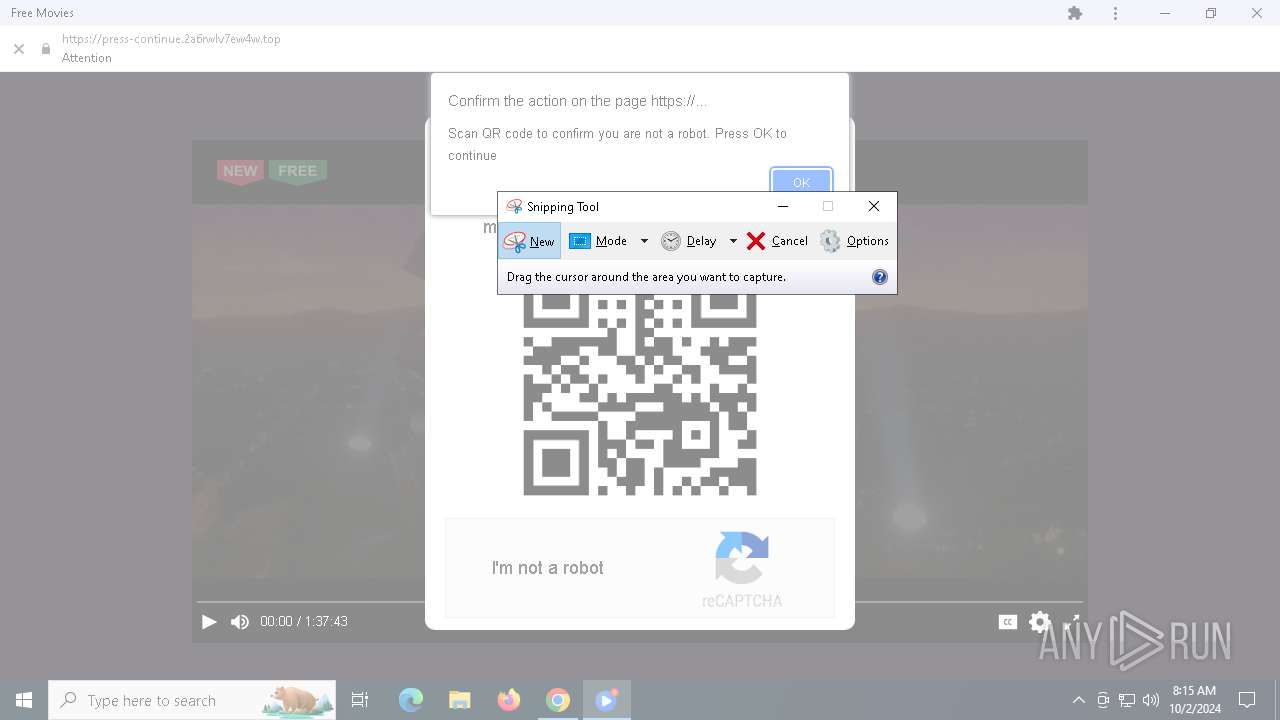The height and width of the screenshot is (720, 1280).
Task: Open File Explorer from the taskbar
Action: coord(460,700)
